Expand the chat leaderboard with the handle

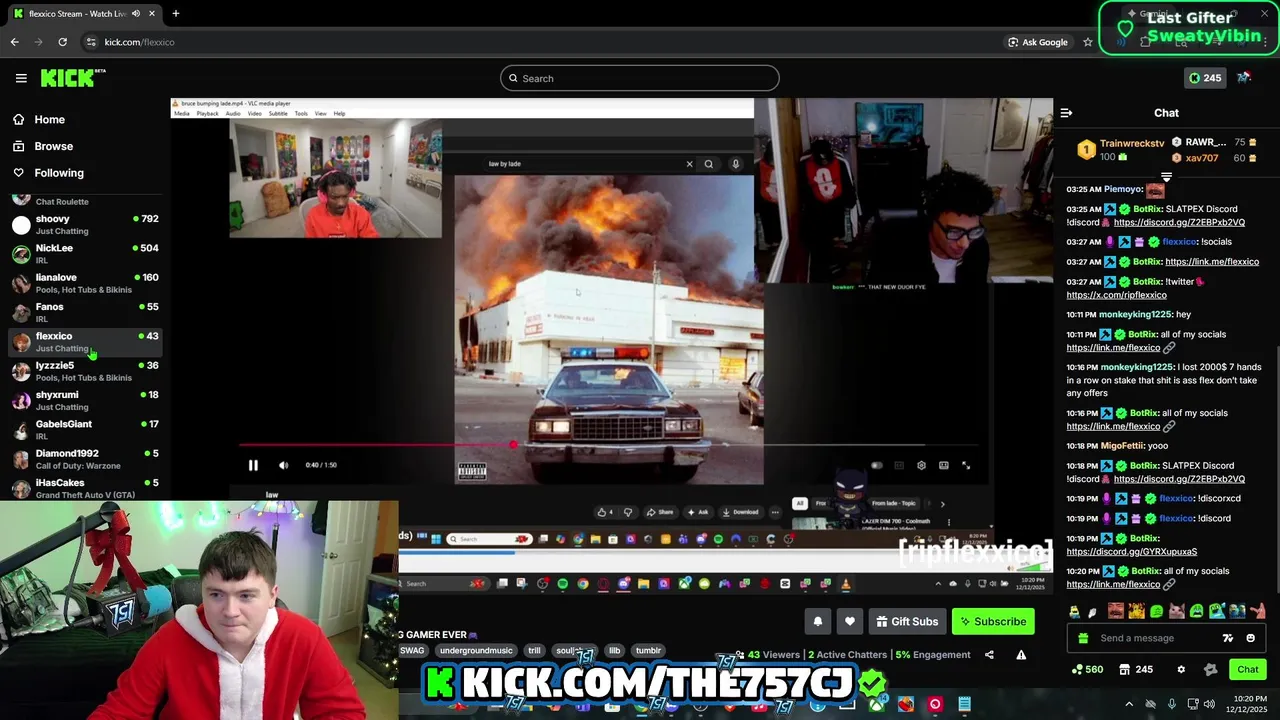pyautogui.click(x=1166, y=177)
